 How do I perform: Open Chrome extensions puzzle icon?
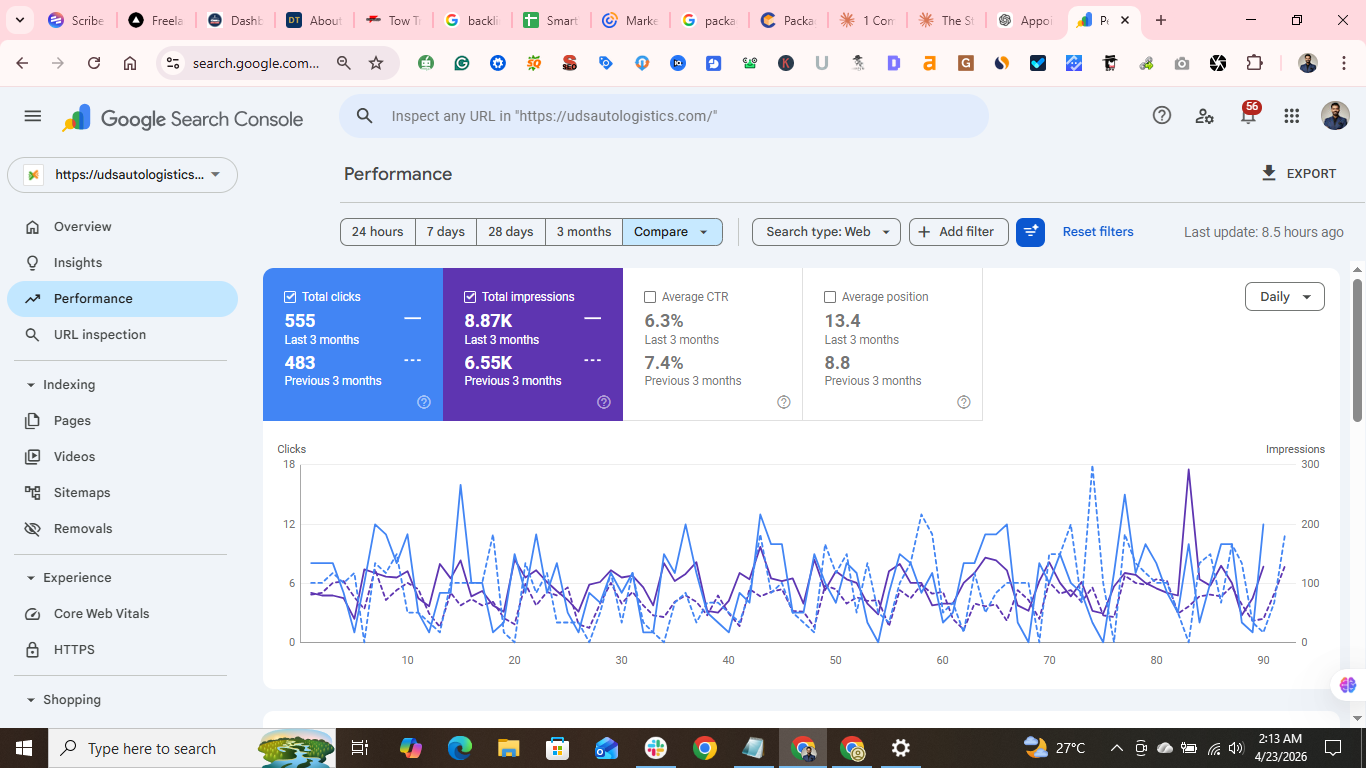1254,63
